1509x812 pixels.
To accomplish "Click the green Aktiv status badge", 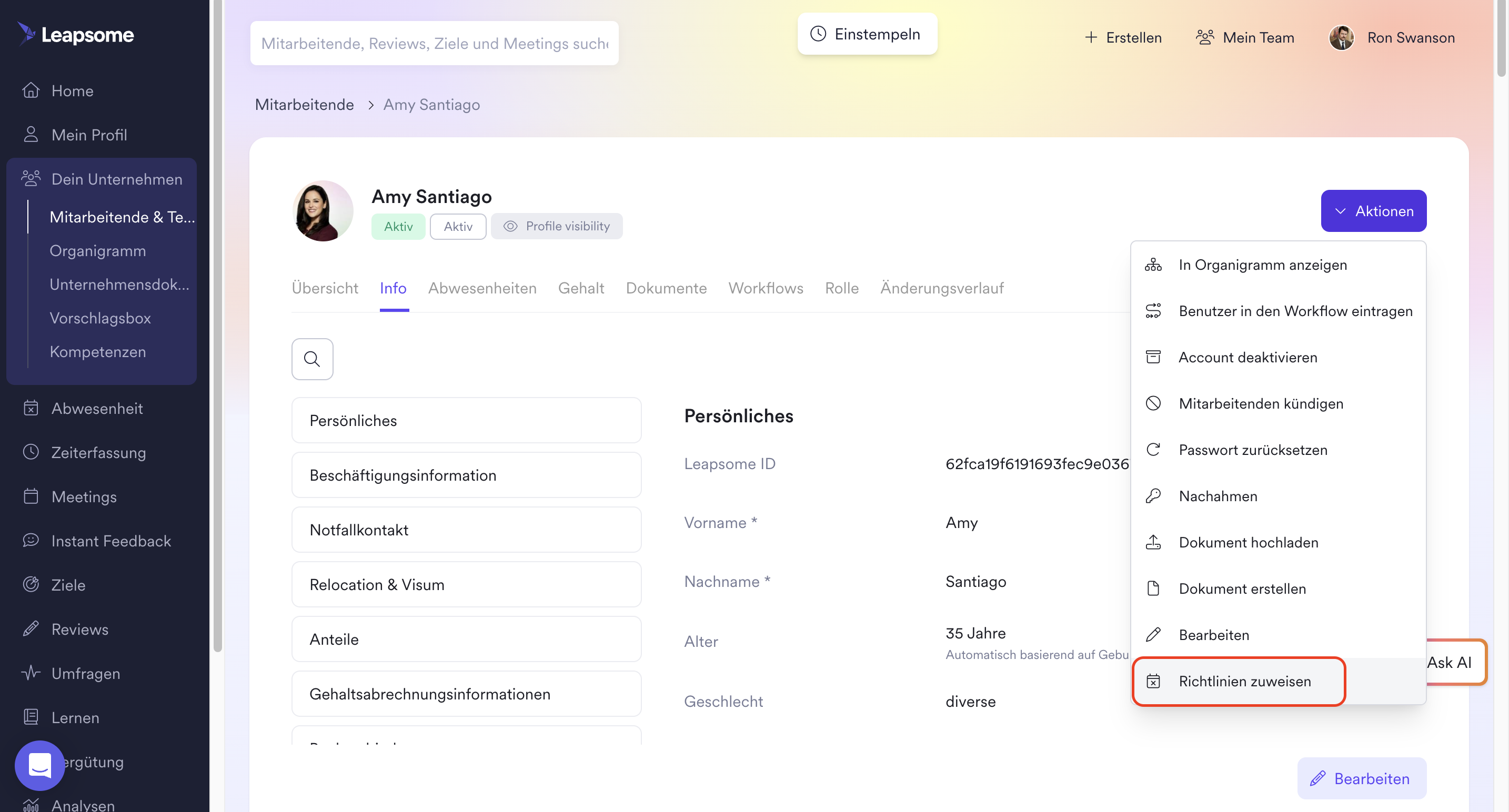I will coord(398,227).
